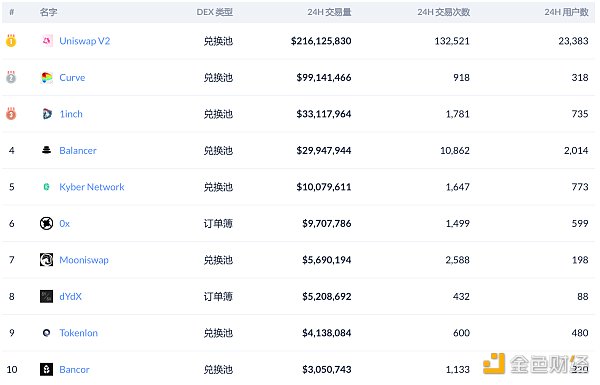The height and width of the screenshot is (385, 600).
Task: Click the Balancer stacked logo icon
Action: [x=47, y=150]
